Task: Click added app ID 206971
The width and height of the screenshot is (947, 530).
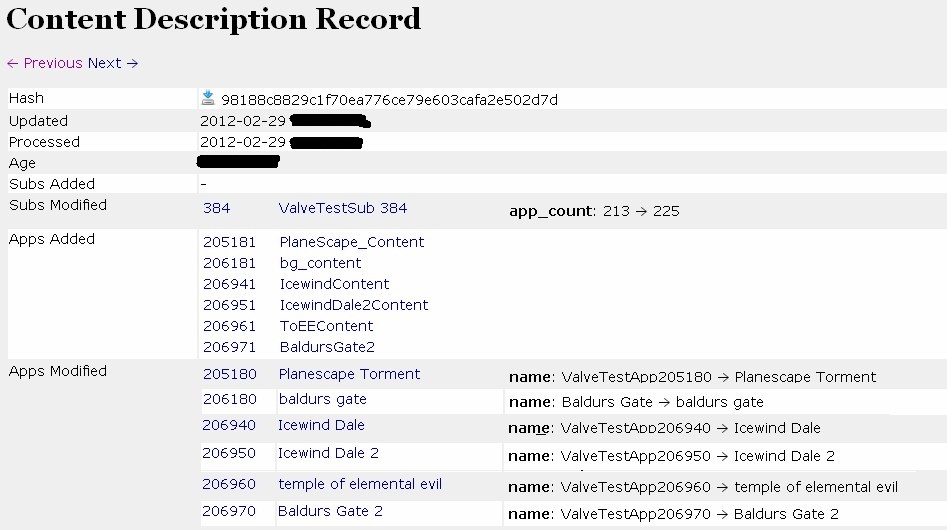Action: (x=229, y=347)
